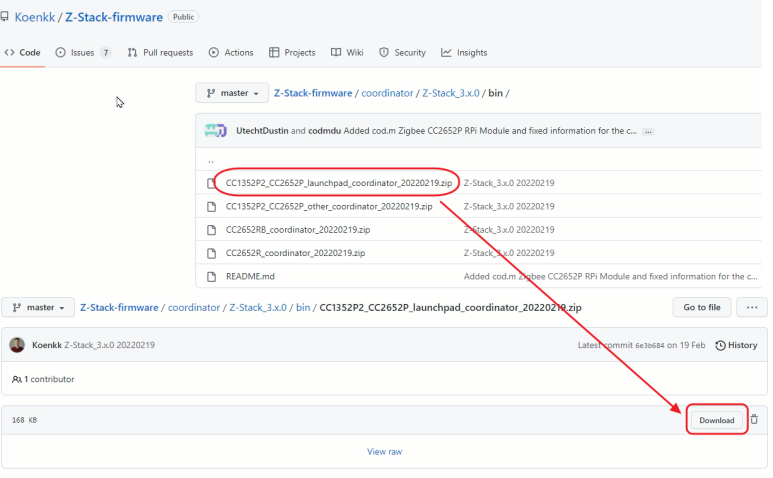The image size is (773, 478).
Task: Open the codmdu author link
Action: (x=324, y=131)
